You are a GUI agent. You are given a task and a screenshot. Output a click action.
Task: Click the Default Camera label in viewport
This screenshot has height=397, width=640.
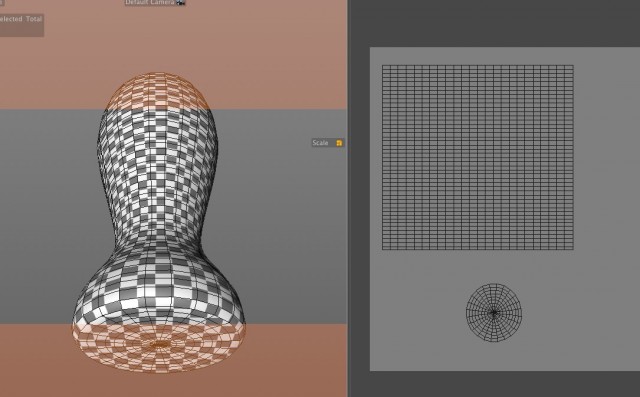tap(150, 2)
